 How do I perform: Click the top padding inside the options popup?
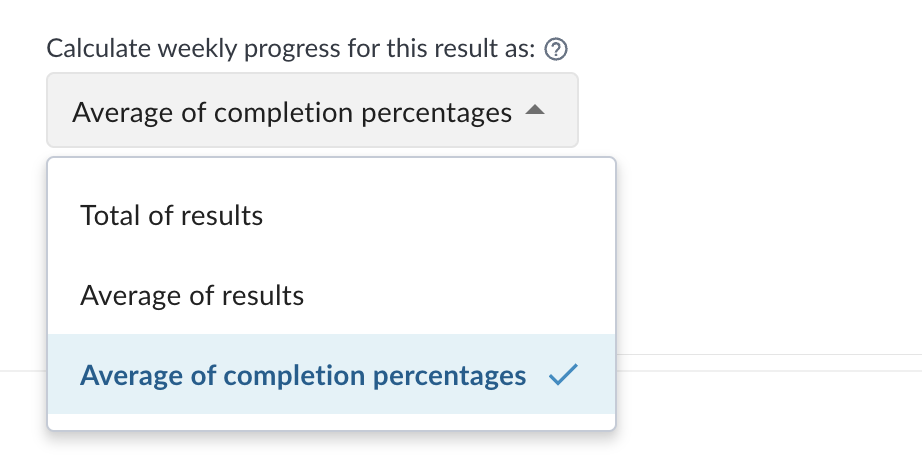(x=332, y=166)
